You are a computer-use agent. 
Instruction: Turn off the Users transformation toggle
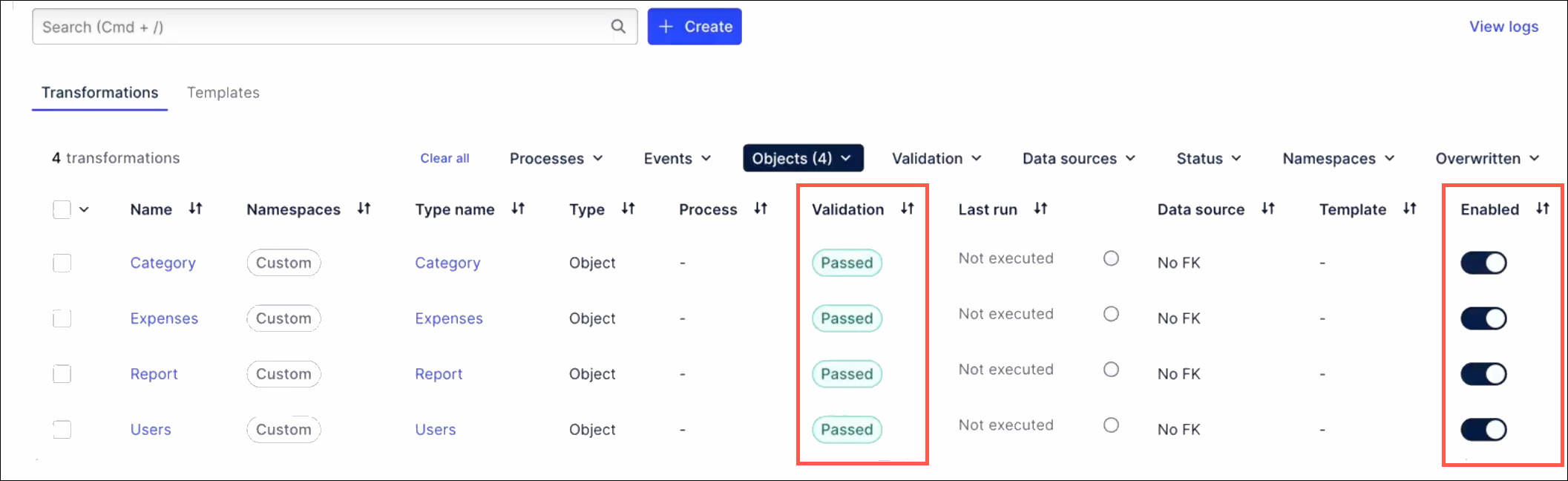(1483, 430)
